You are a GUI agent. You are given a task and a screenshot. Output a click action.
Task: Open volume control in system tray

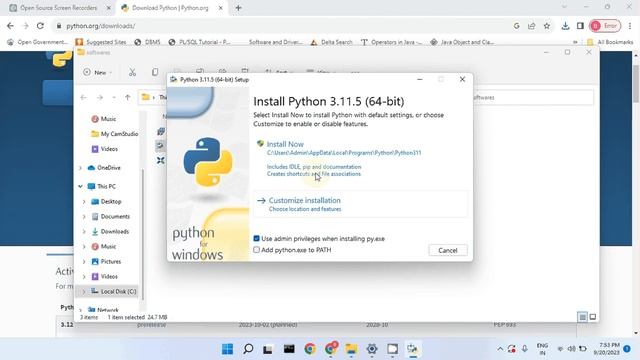[571, 349]
